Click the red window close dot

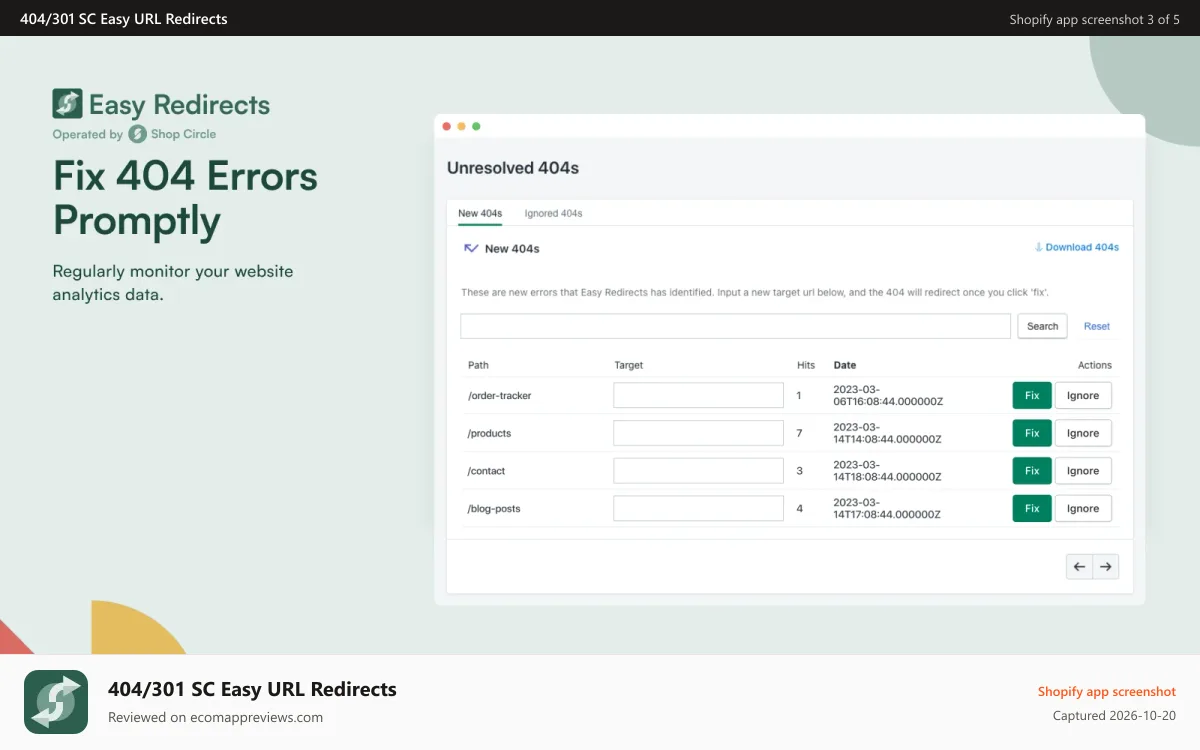[x=446, y=126]
